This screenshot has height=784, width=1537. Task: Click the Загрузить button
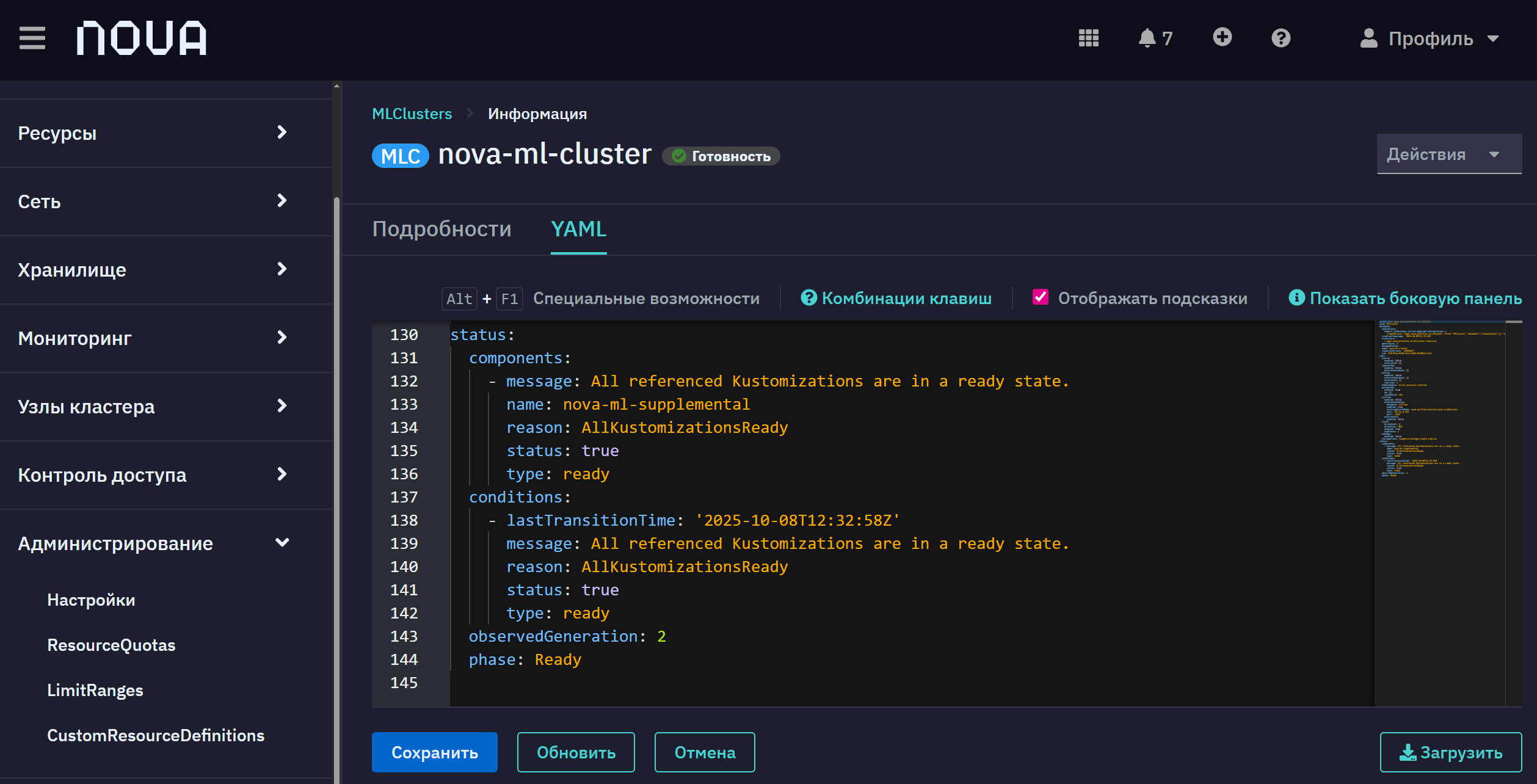coord(1450,752)
